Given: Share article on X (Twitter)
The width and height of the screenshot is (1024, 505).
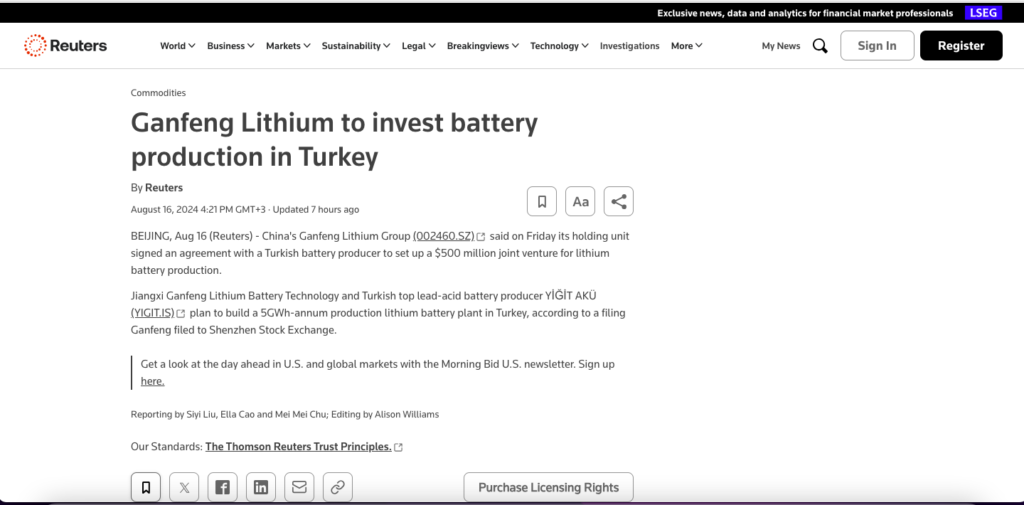Looking at the screenshot, I should coord(184,487).
